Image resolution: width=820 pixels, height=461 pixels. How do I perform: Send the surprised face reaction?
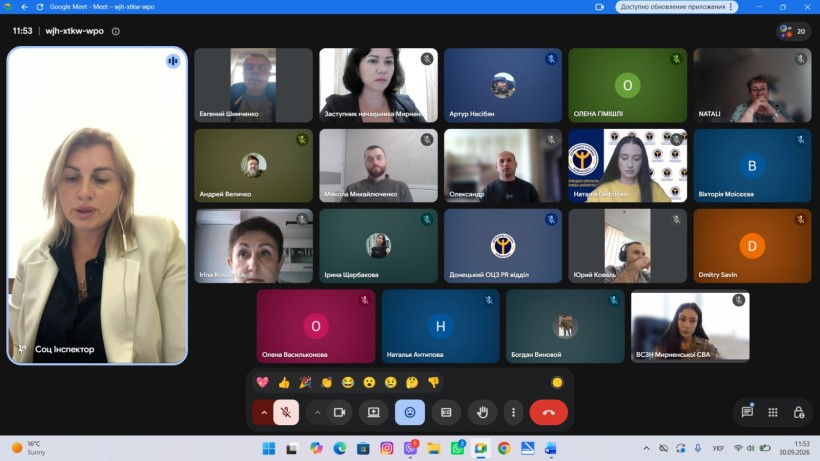[x=369, y=383]
